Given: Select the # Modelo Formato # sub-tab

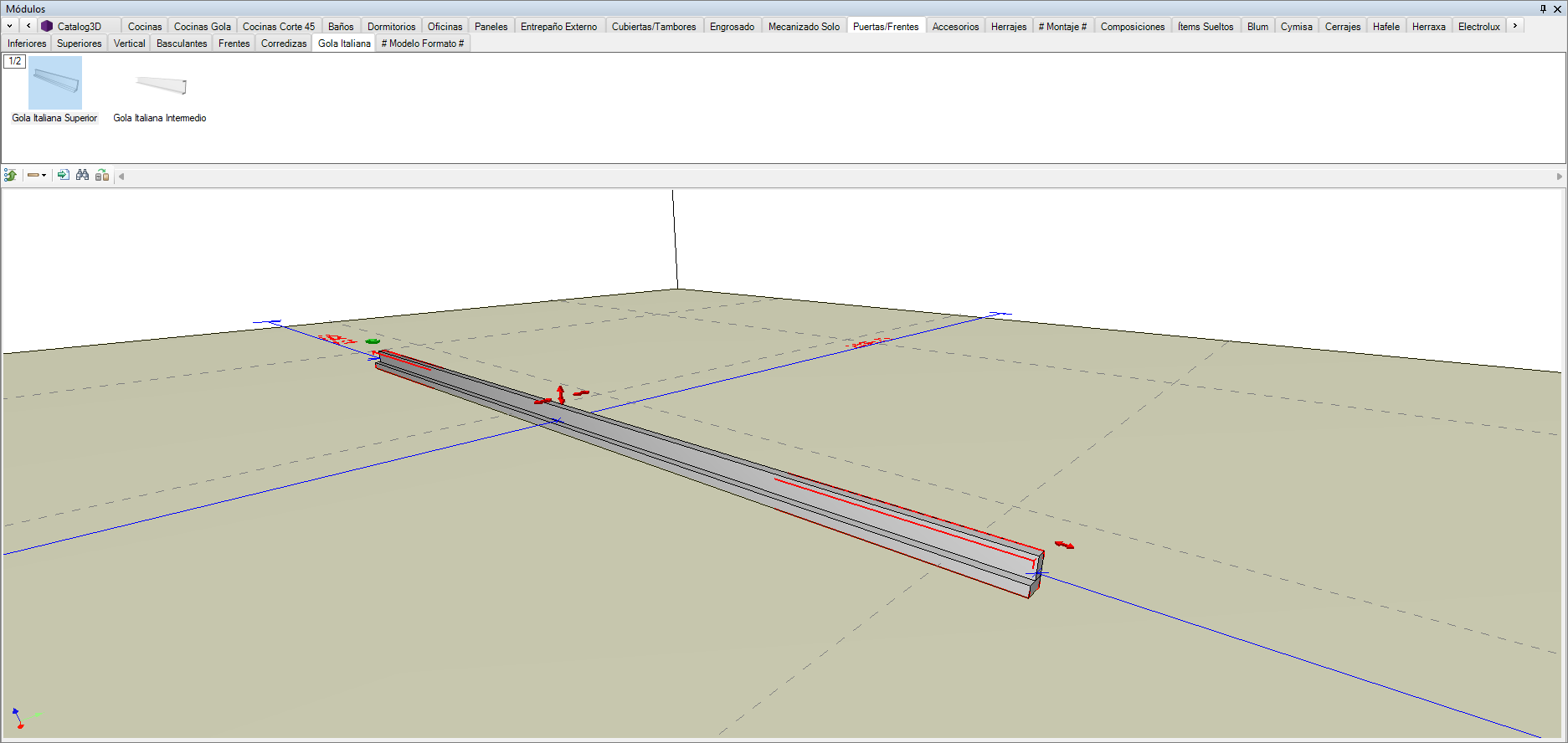Looking at the screenshot, I should pyautogui.click(x=423, y=44).
